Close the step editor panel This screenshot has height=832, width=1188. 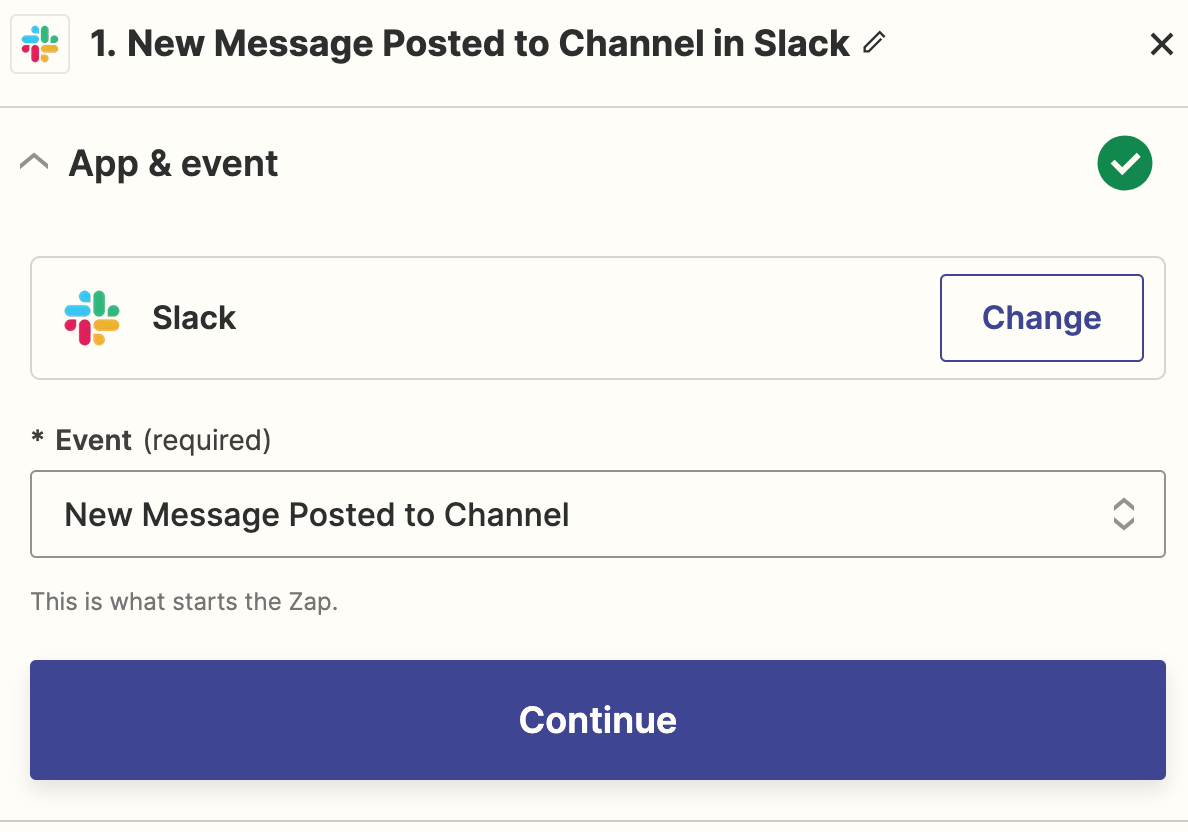coord(1161,44)
